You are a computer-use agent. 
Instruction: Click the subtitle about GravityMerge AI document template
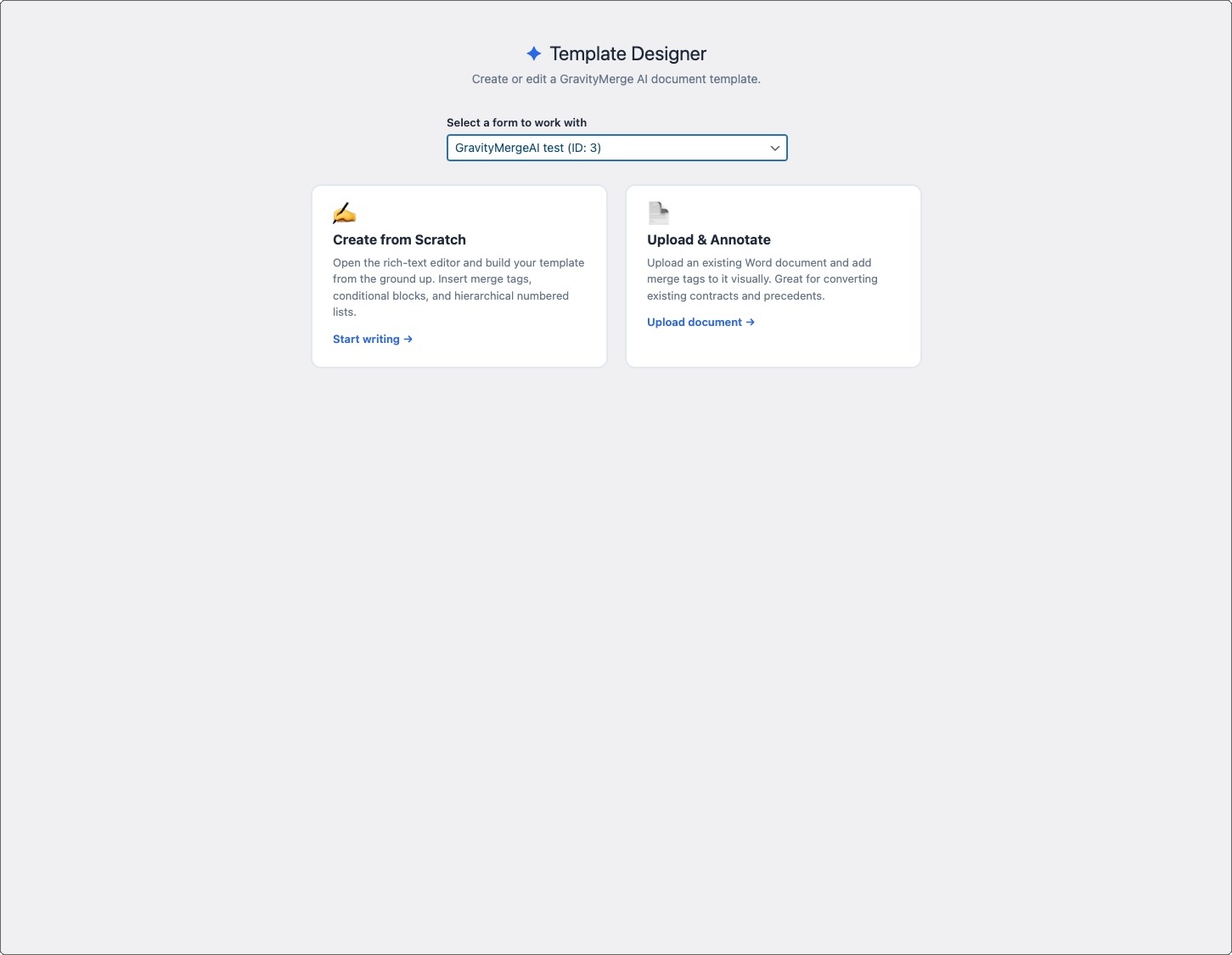[616, 79]
